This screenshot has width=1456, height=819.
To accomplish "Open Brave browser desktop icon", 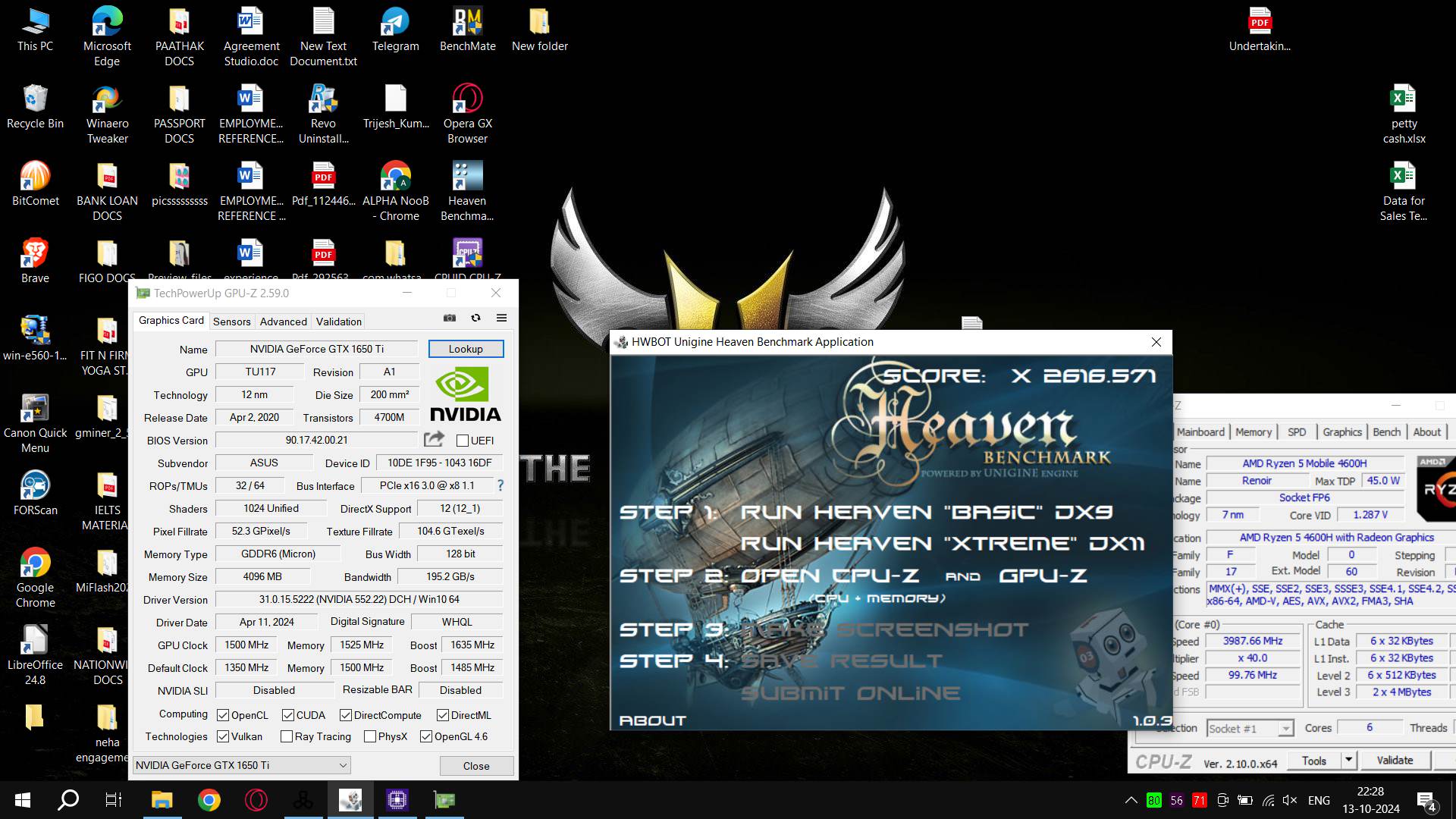I will coord(35,261).
